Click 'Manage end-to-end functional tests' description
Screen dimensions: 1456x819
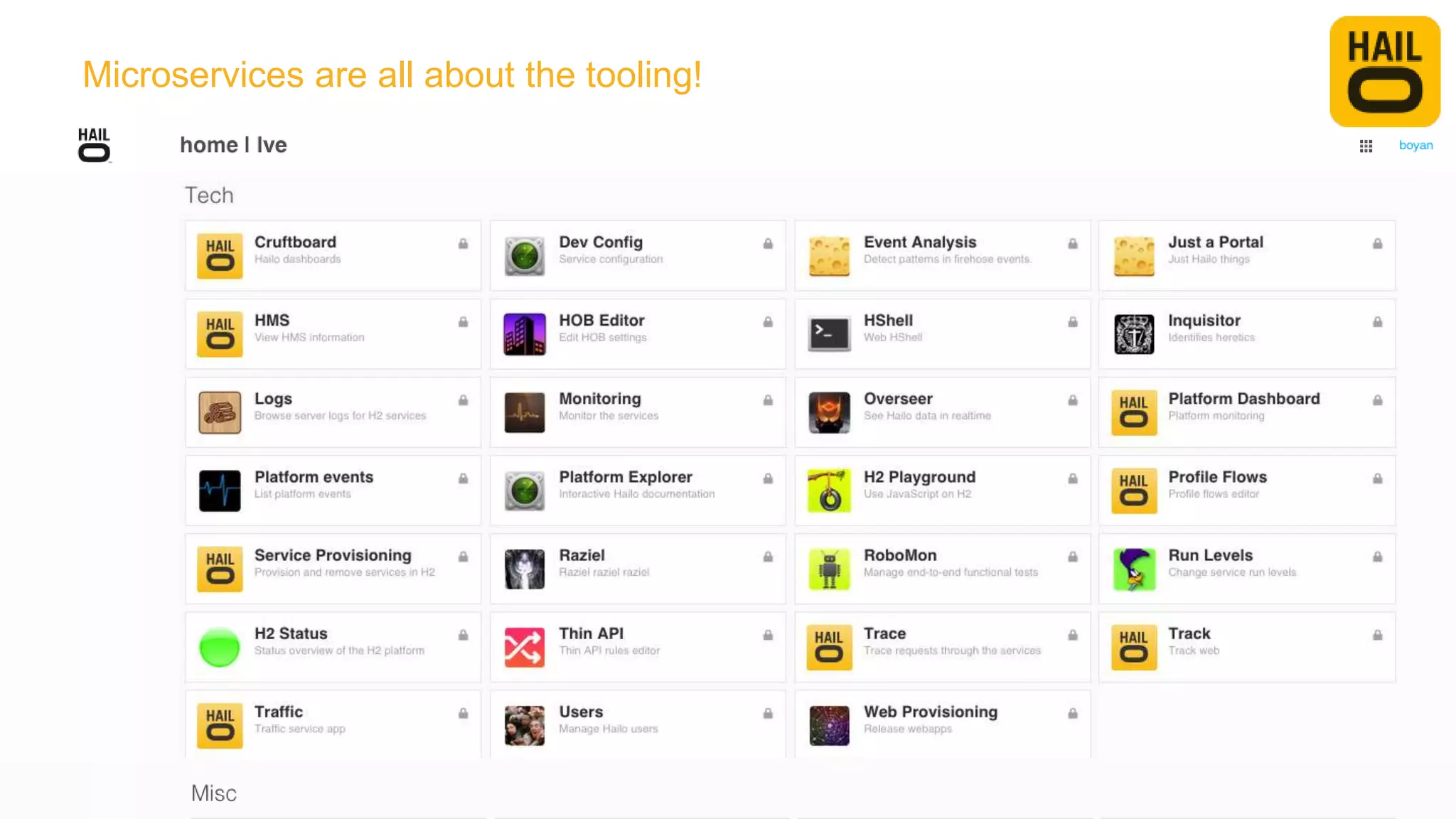(x=951, y=572)
